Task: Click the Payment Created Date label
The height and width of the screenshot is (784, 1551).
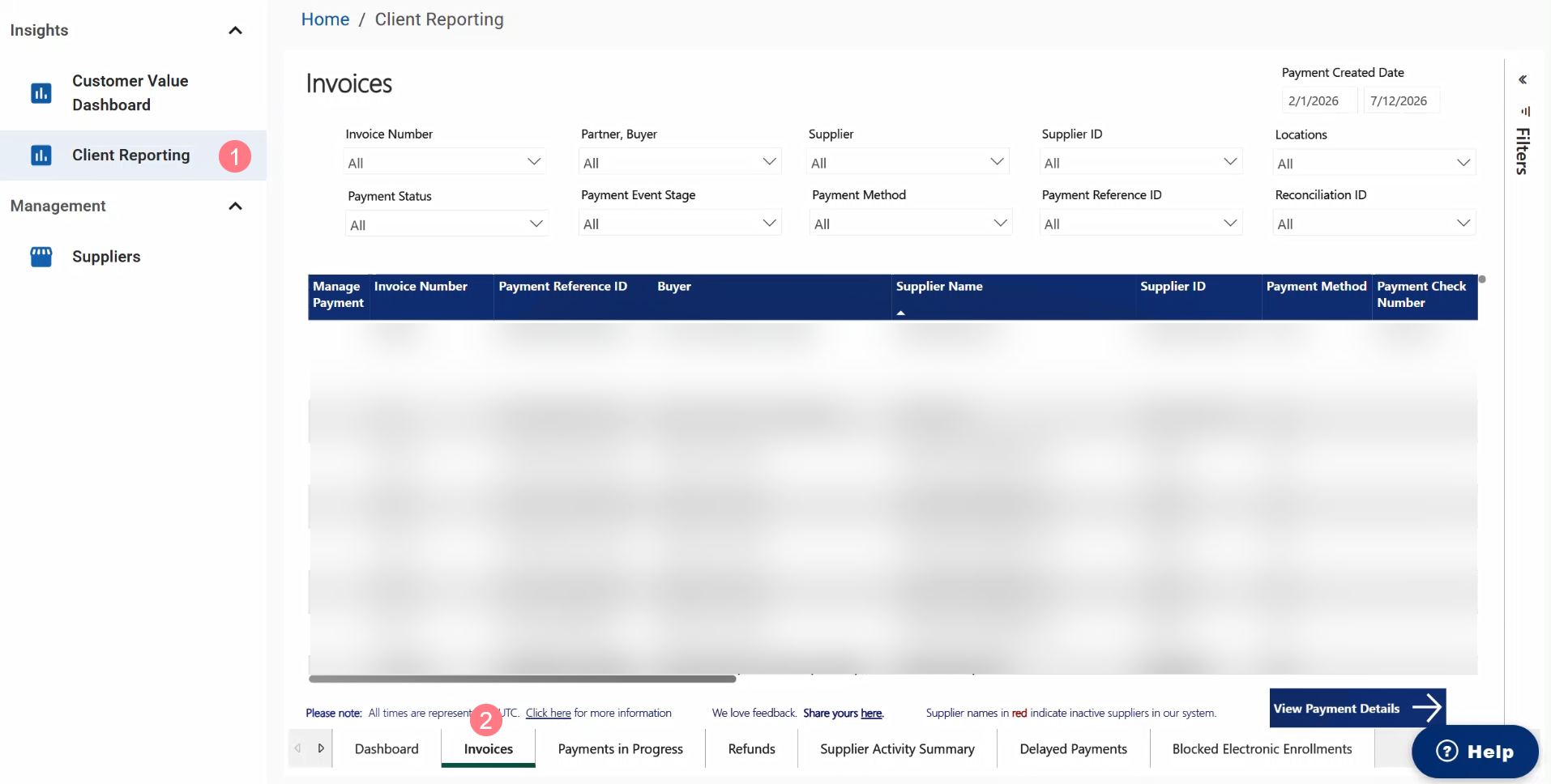Action: point(1343,72)
